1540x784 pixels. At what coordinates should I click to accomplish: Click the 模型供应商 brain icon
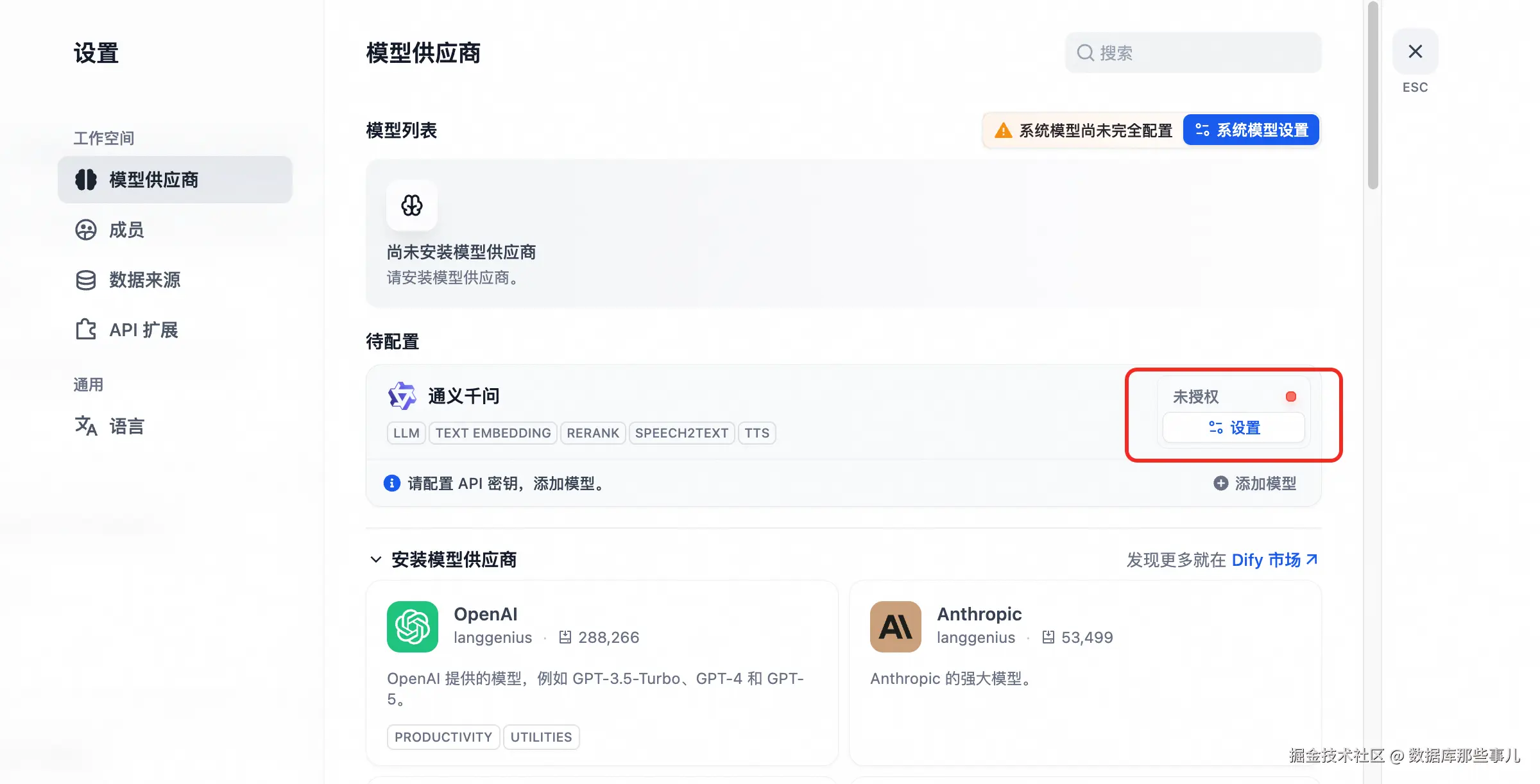[x=86, y=180]
